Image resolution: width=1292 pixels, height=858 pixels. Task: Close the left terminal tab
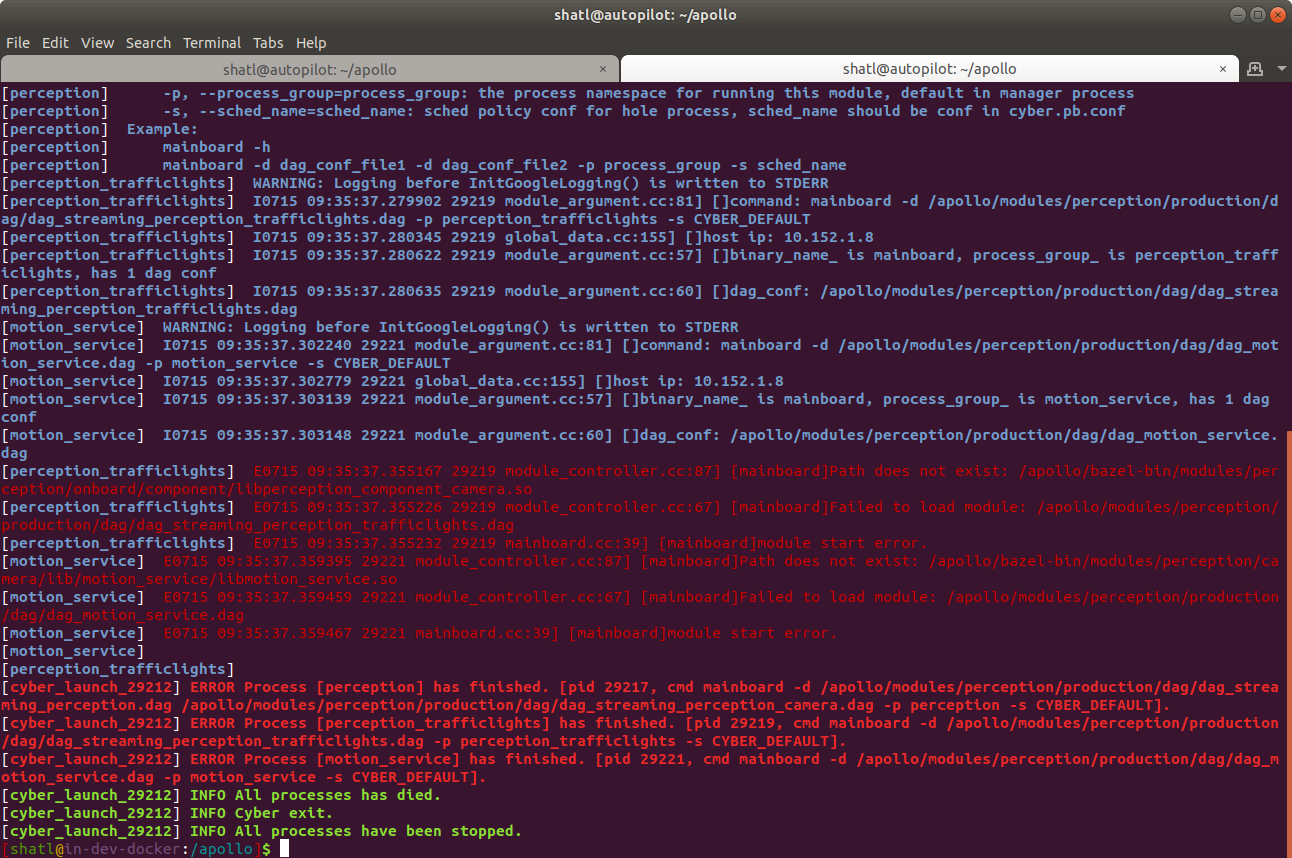(x=603, y=69)
